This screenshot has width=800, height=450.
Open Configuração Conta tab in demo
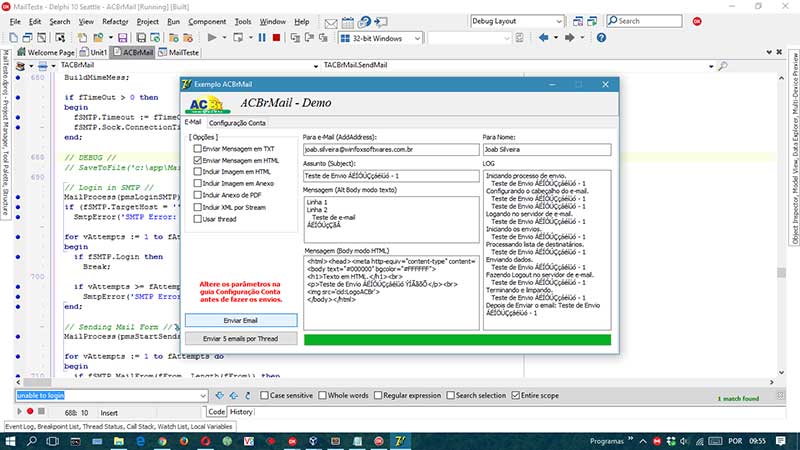click(x=237, y=123)
